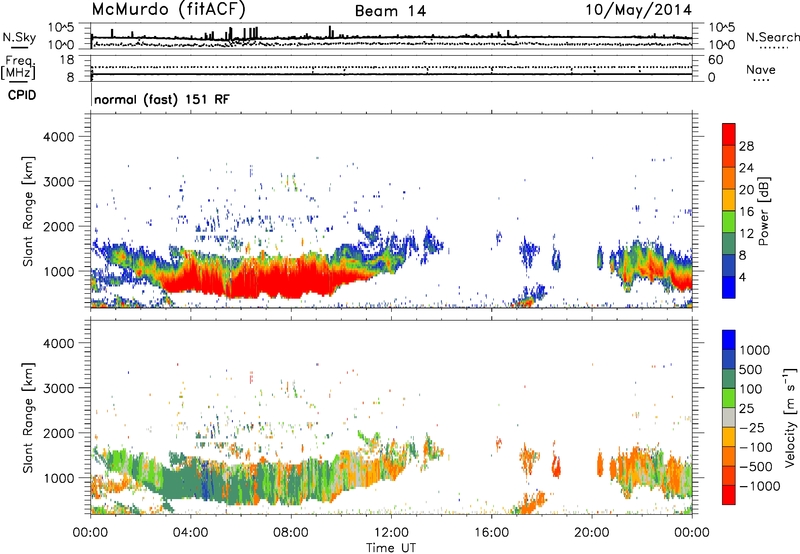Click the "Velocity [m s-1]" colorbar title

(790, 417)
